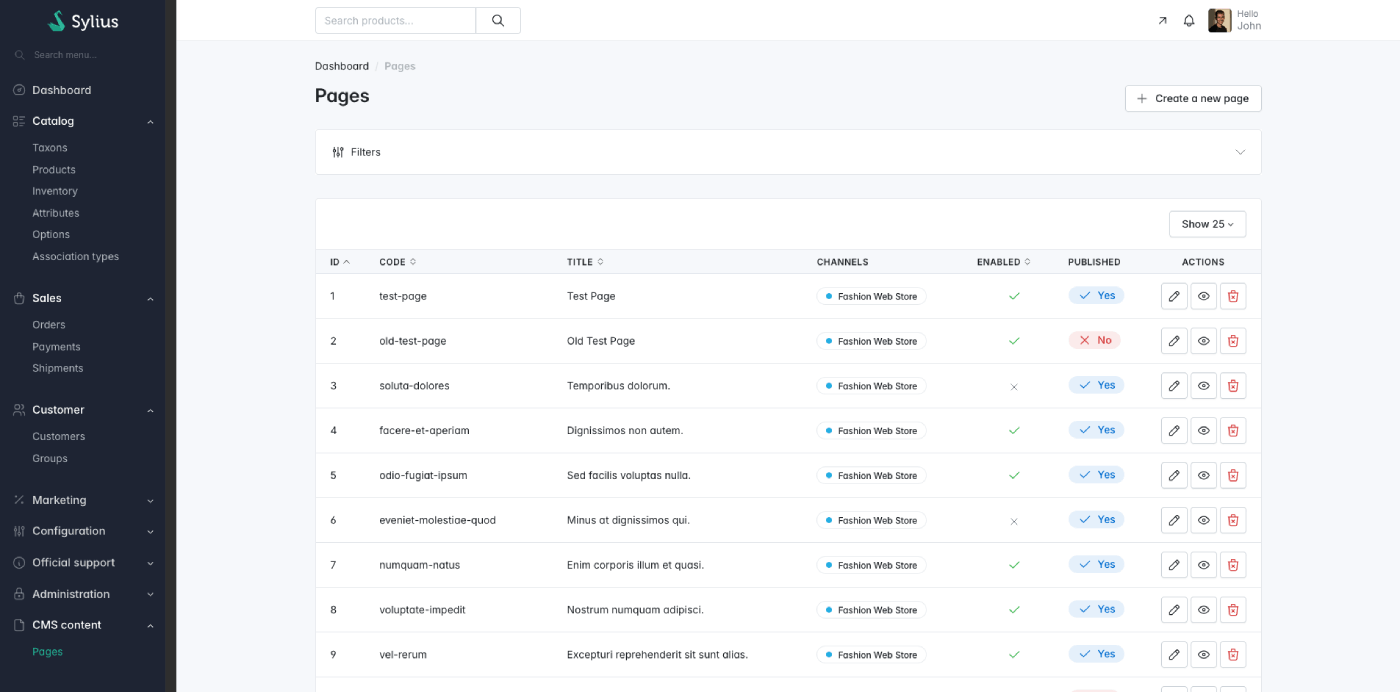Open the notifications bell icon
Image resolution: width=1400 pixels, height=692 pixels.
tap(1189, 20)
